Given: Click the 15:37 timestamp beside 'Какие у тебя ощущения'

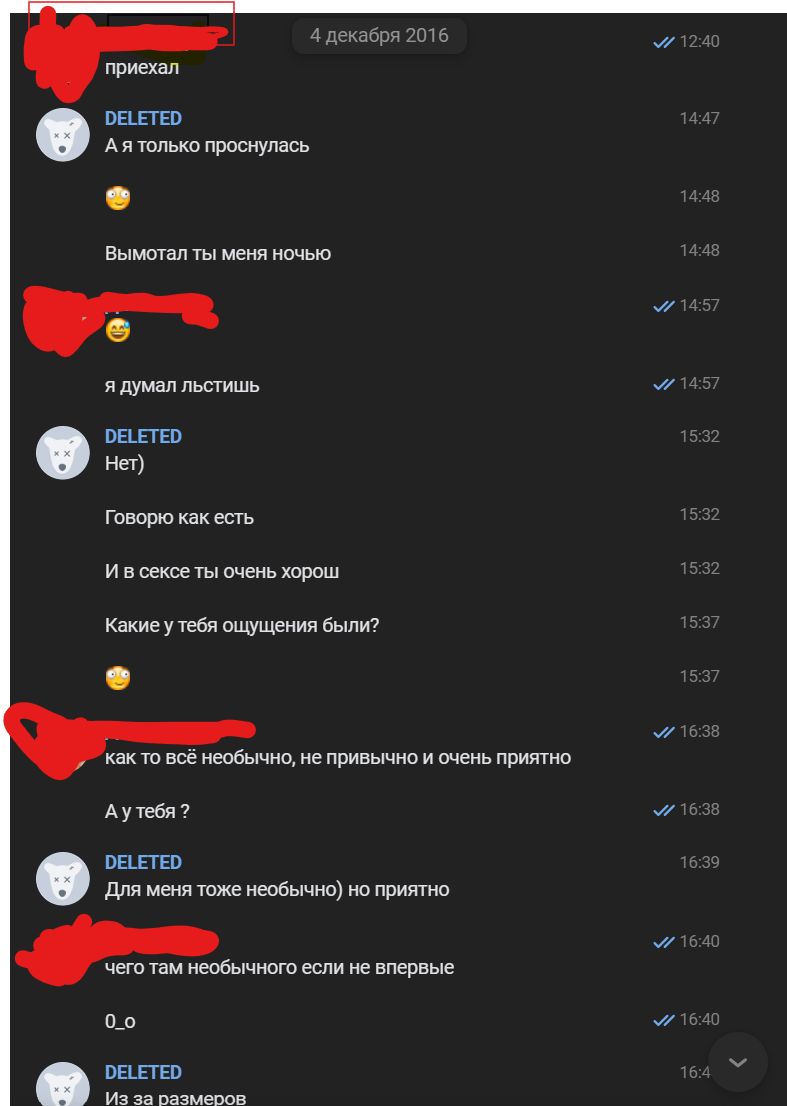Looking at the screenshot, I should (700, 622).
